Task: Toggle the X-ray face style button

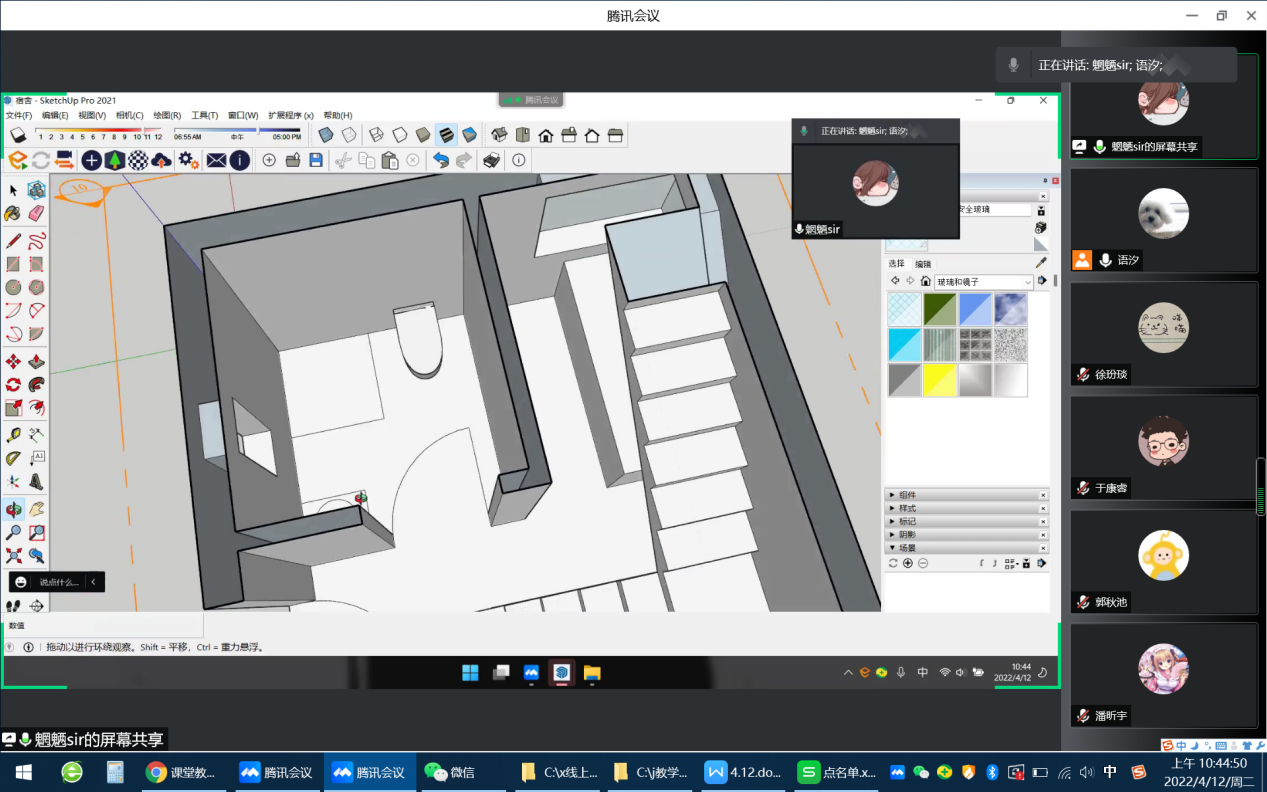Action: point(325,135)
